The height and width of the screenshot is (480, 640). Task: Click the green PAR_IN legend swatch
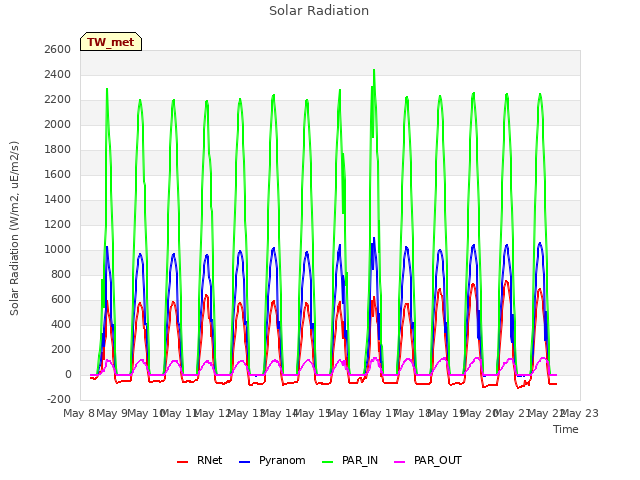pos(328,462)
